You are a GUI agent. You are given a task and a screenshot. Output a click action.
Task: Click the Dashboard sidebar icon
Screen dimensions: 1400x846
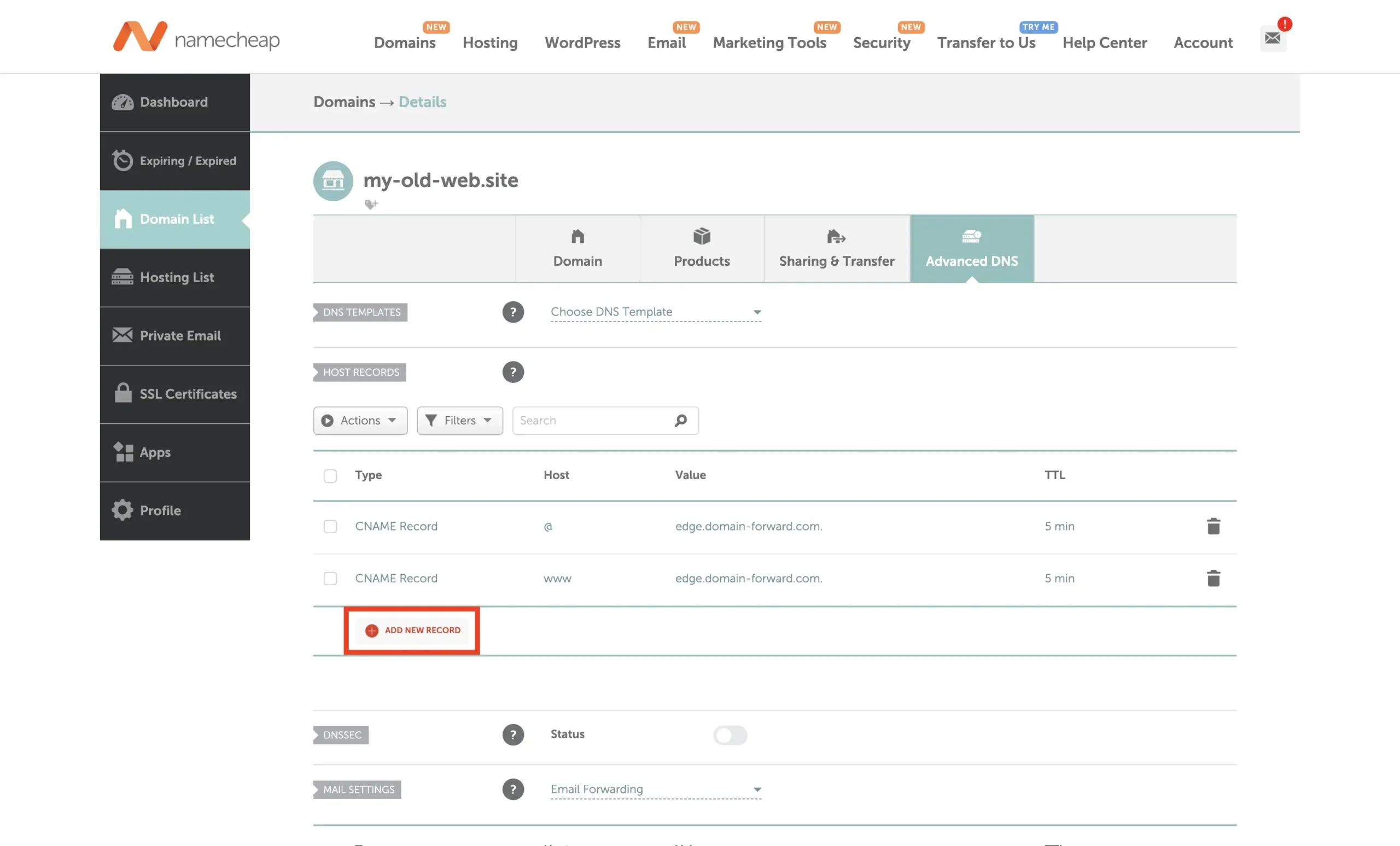pyautogui.click(x=122, y=101)
